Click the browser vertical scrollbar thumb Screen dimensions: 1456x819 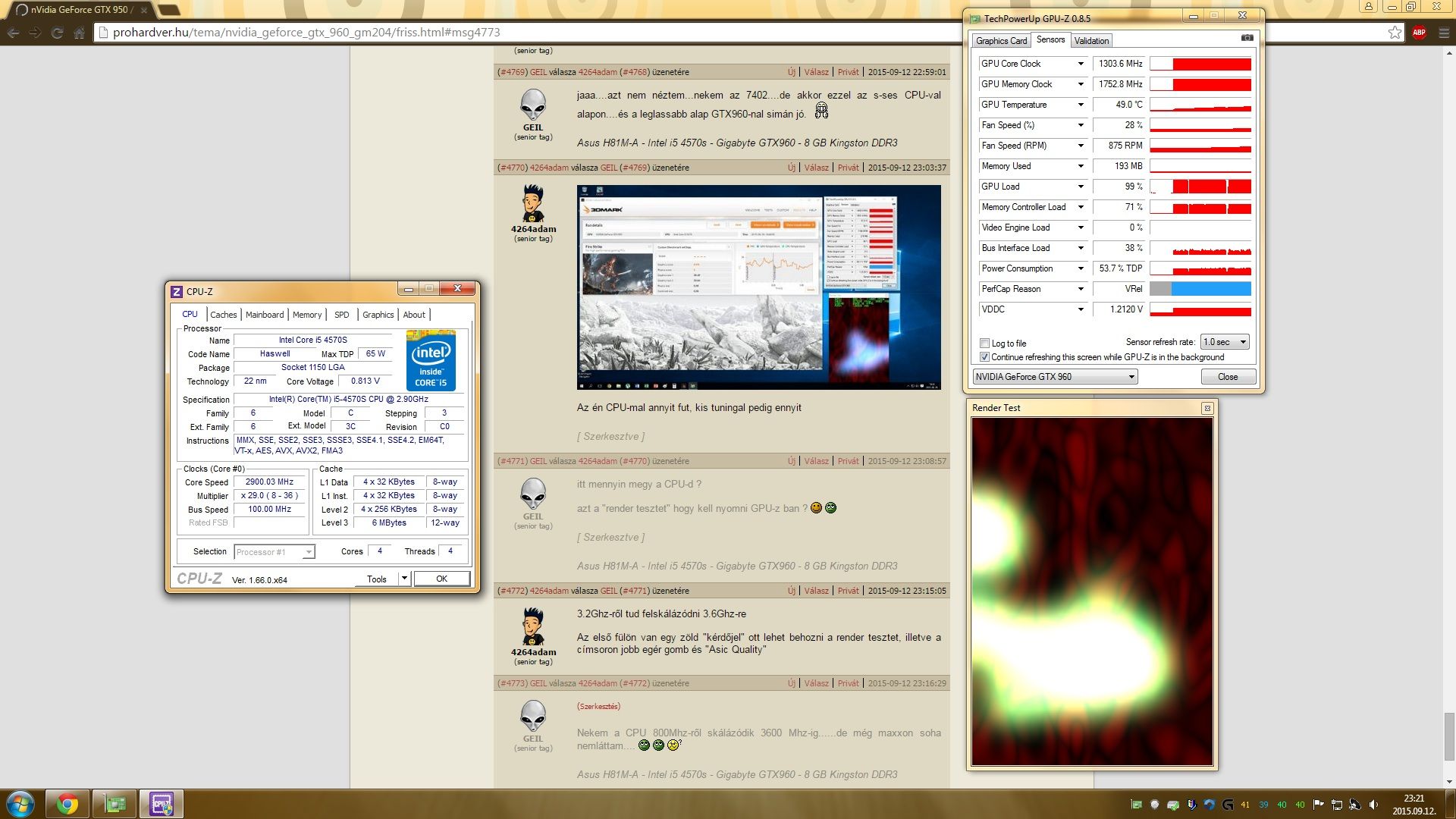coord(1449,735)
